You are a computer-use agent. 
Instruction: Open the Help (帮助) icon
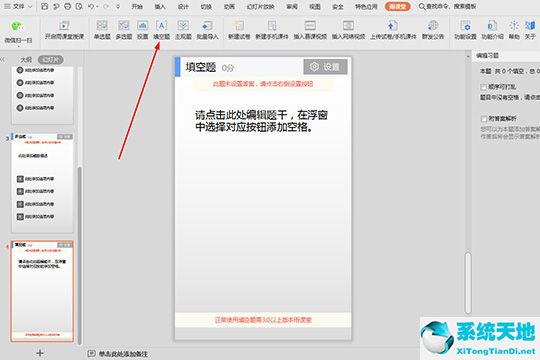click(514, 30)
